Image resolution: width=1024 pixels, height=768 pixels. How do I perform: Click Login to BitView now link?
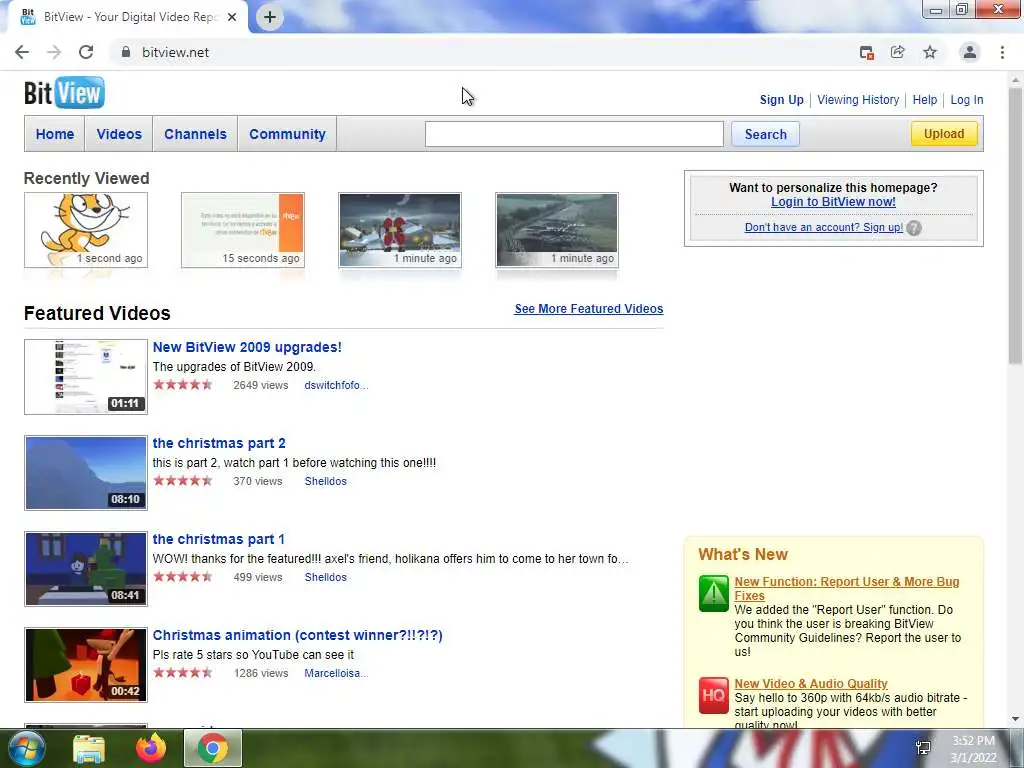833,202
